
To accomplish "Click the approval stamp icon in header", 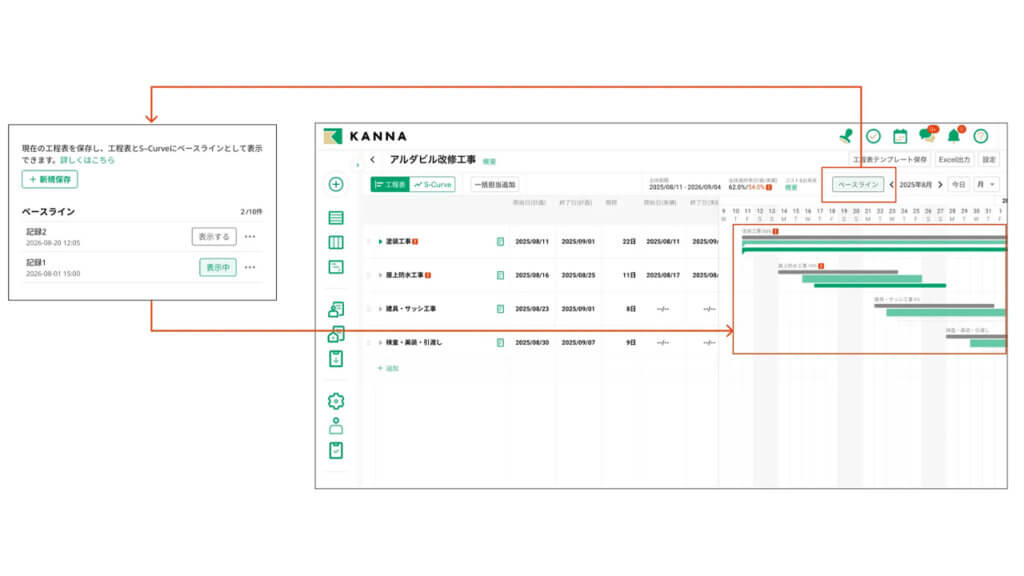I will click(x=846, y=136).
